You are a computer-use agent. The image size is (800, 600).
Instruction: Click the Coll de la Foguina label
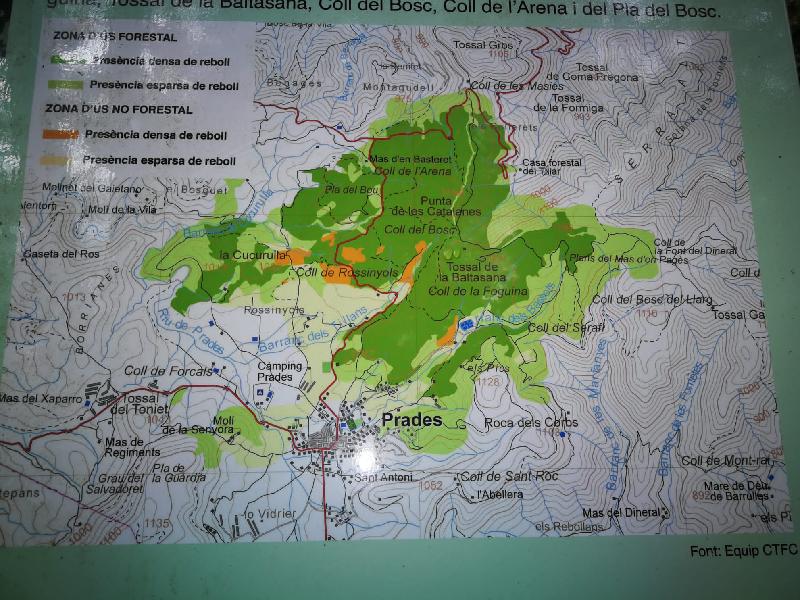tap(477, 290)
